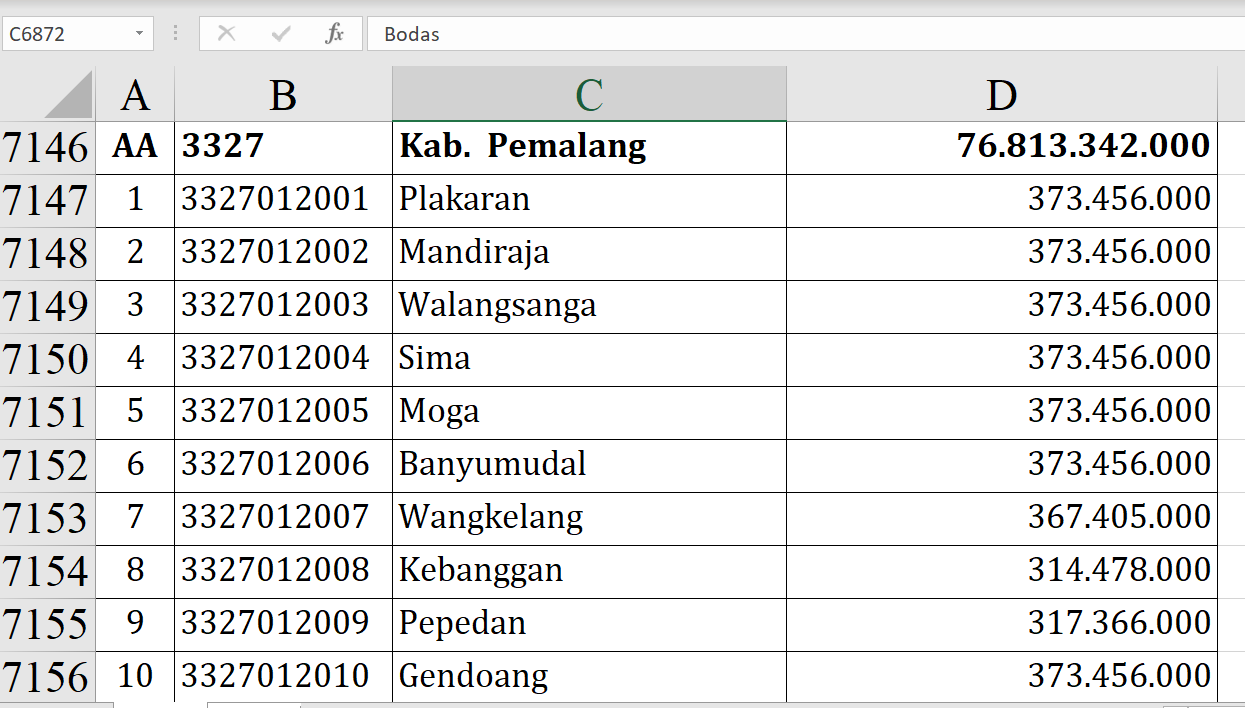Select row 7150 header
The width and height of the screenshot is (1245, 708).
point(46,360)
